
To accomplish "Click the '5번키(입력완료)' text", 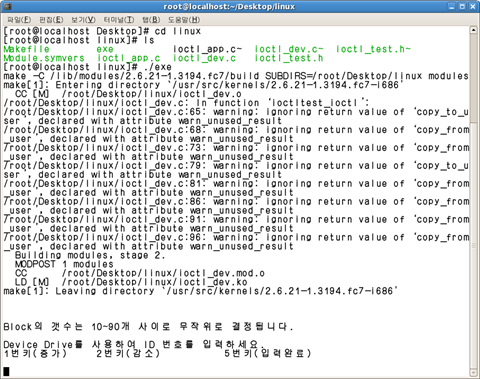I will [268, 353].
